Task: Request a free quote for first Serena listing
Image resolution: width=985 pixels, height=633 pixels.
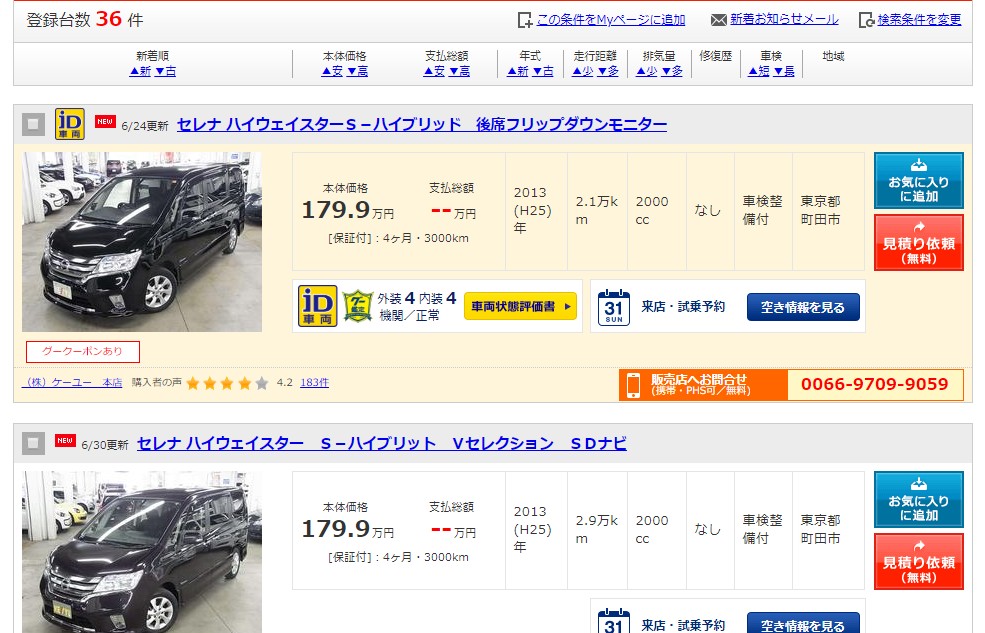Action: [918, 242]
